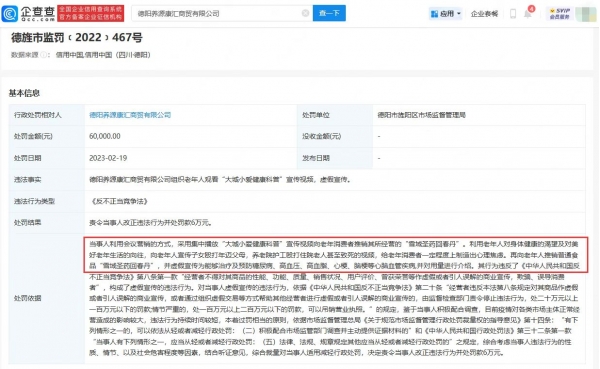Click the 发布日期 label
This screenshot has width=600, height=369.
point(316,158)
